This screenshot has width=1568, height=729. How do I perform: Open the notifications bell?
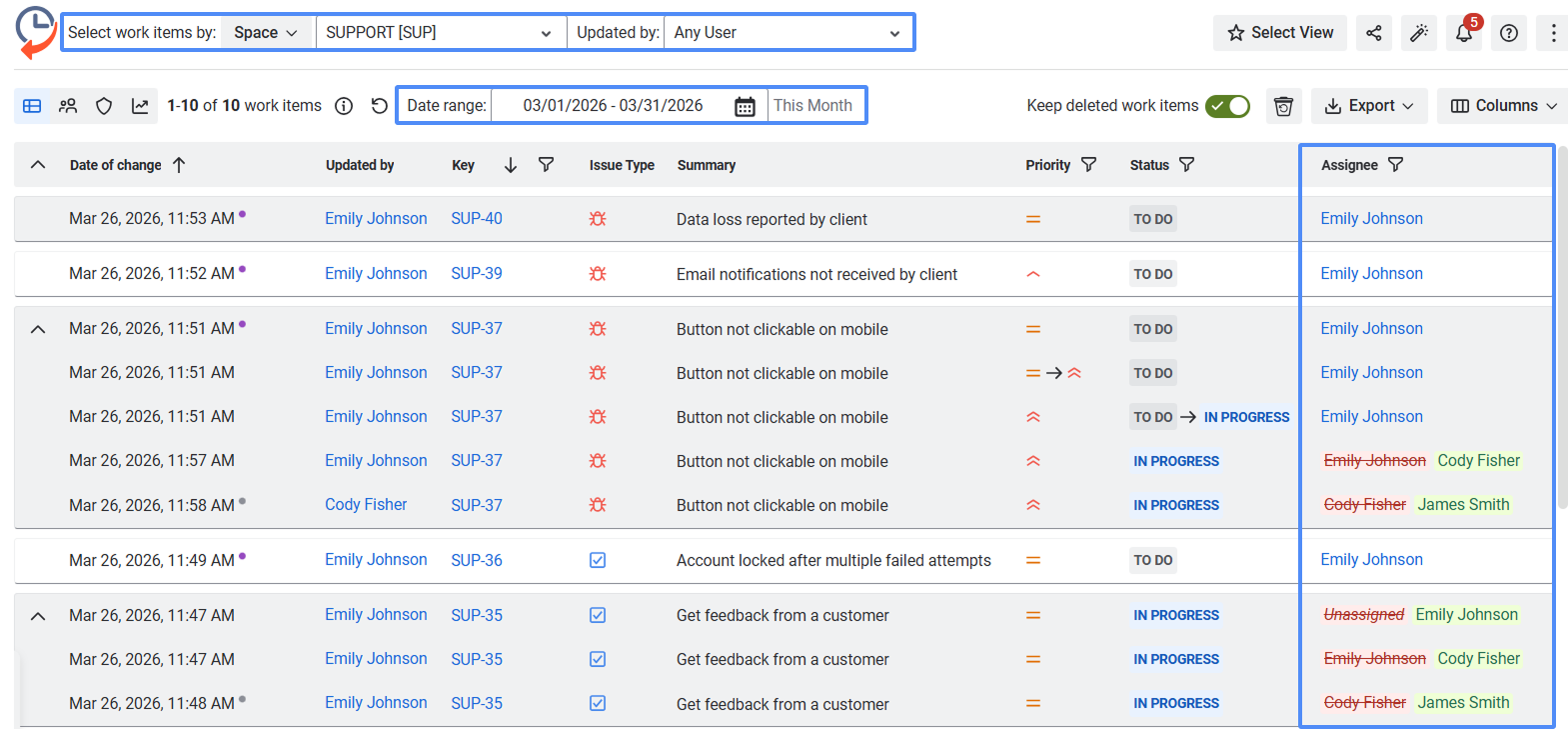click(x=1464, y=33)
